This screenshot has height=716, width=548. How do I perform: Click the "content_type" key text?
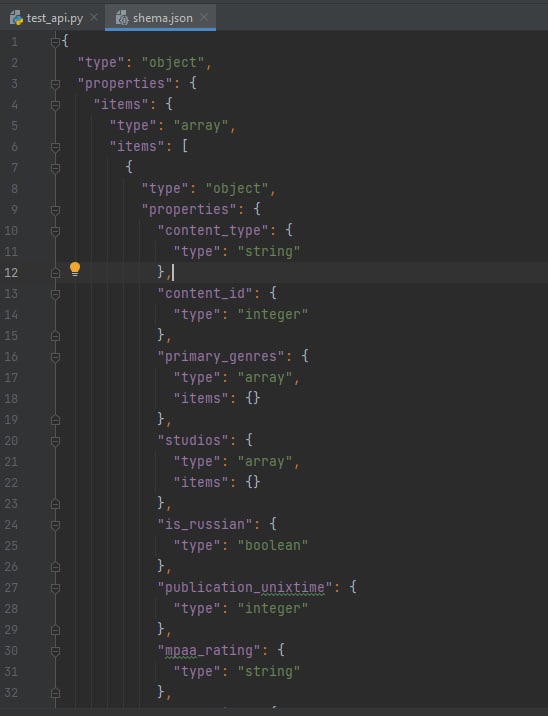click(213, 231)
